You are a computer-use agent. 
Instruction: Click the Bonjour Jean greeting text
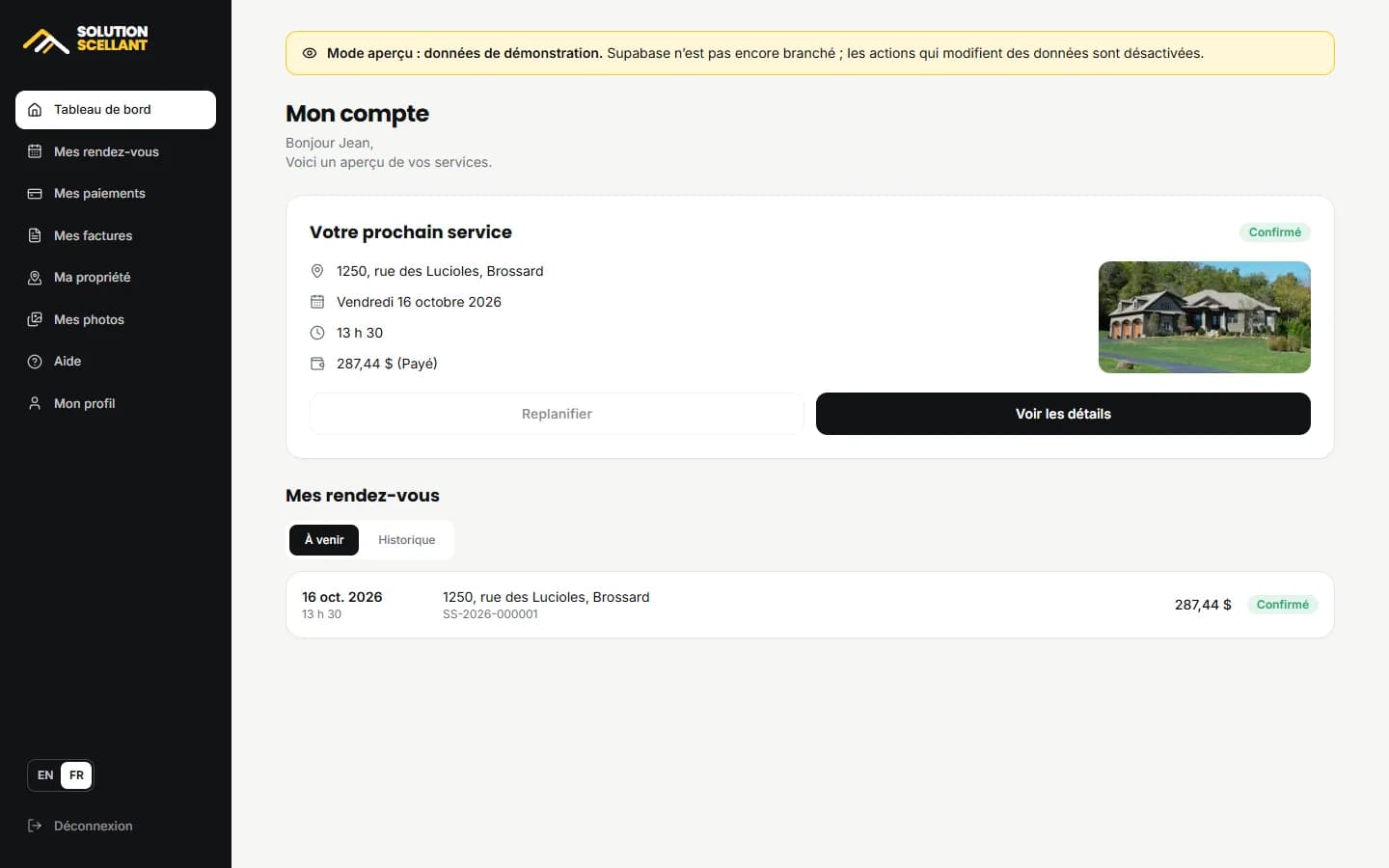329,143
